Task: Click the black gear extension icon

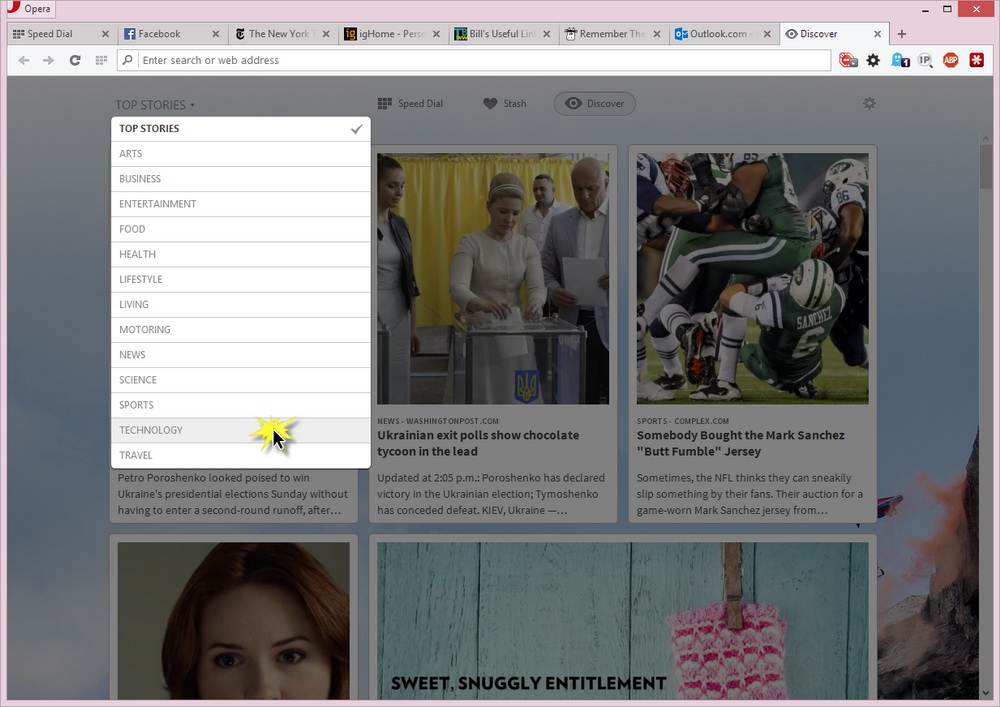Action: pos(873,60)
